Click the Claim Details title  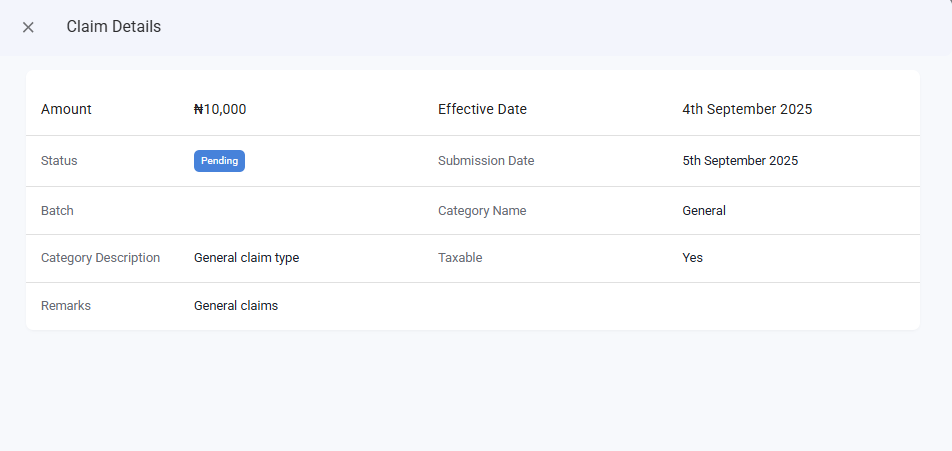tap(113, 27)
